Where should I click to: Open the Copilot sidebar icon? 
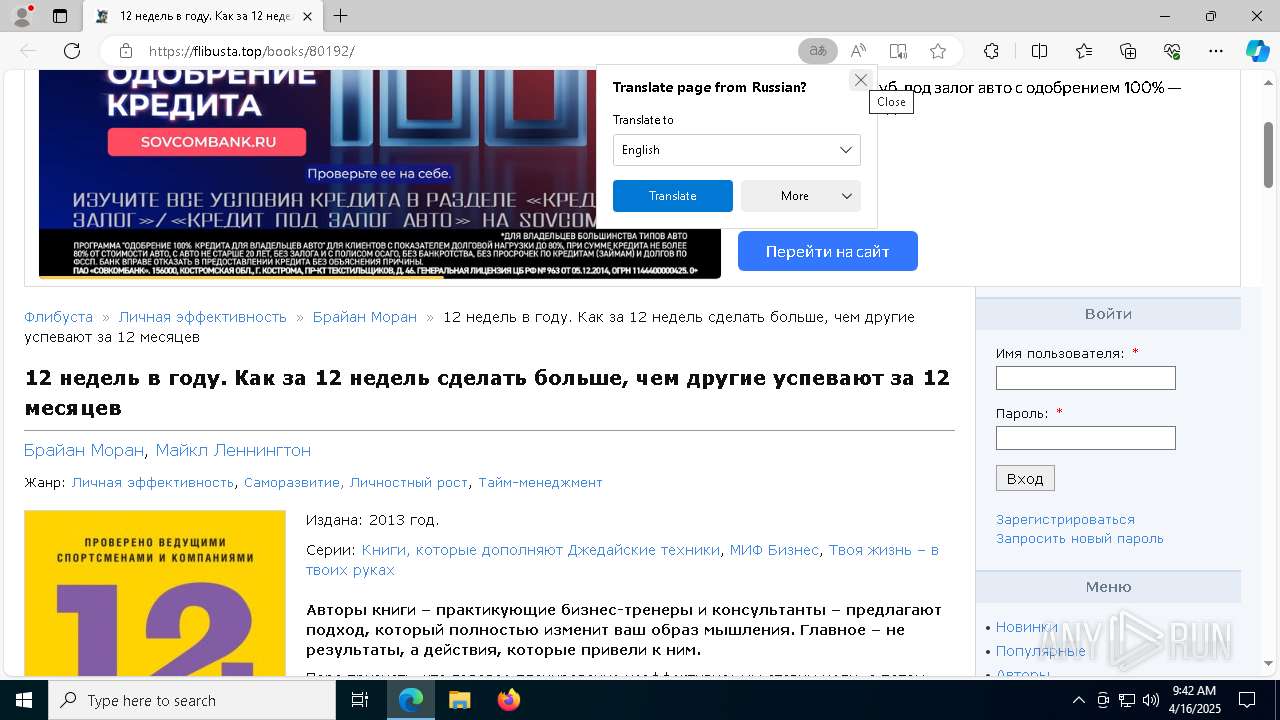[x=1257, y=51]
